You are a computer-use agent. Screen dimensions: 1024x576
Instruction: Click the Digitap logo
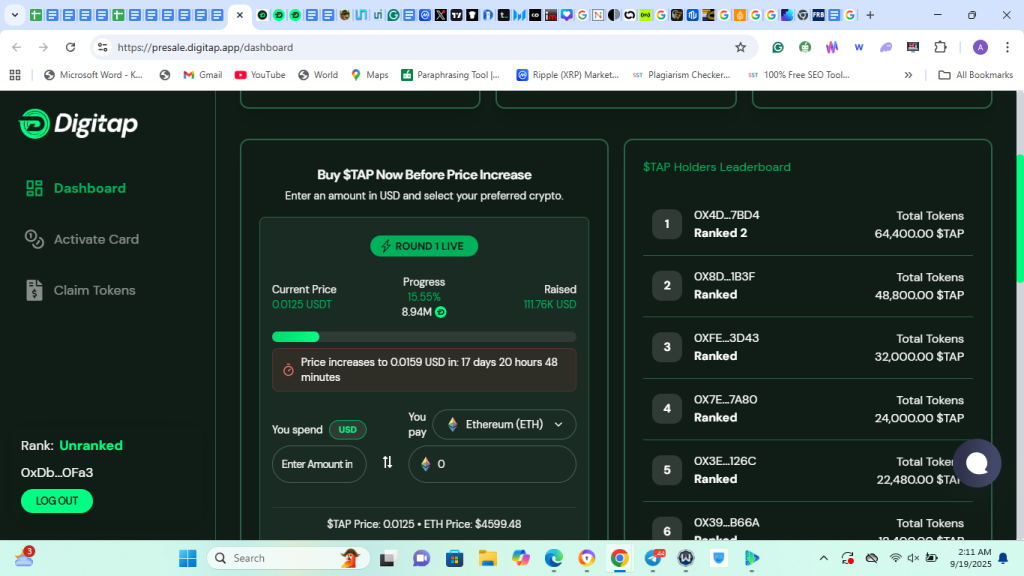point(78,124)
